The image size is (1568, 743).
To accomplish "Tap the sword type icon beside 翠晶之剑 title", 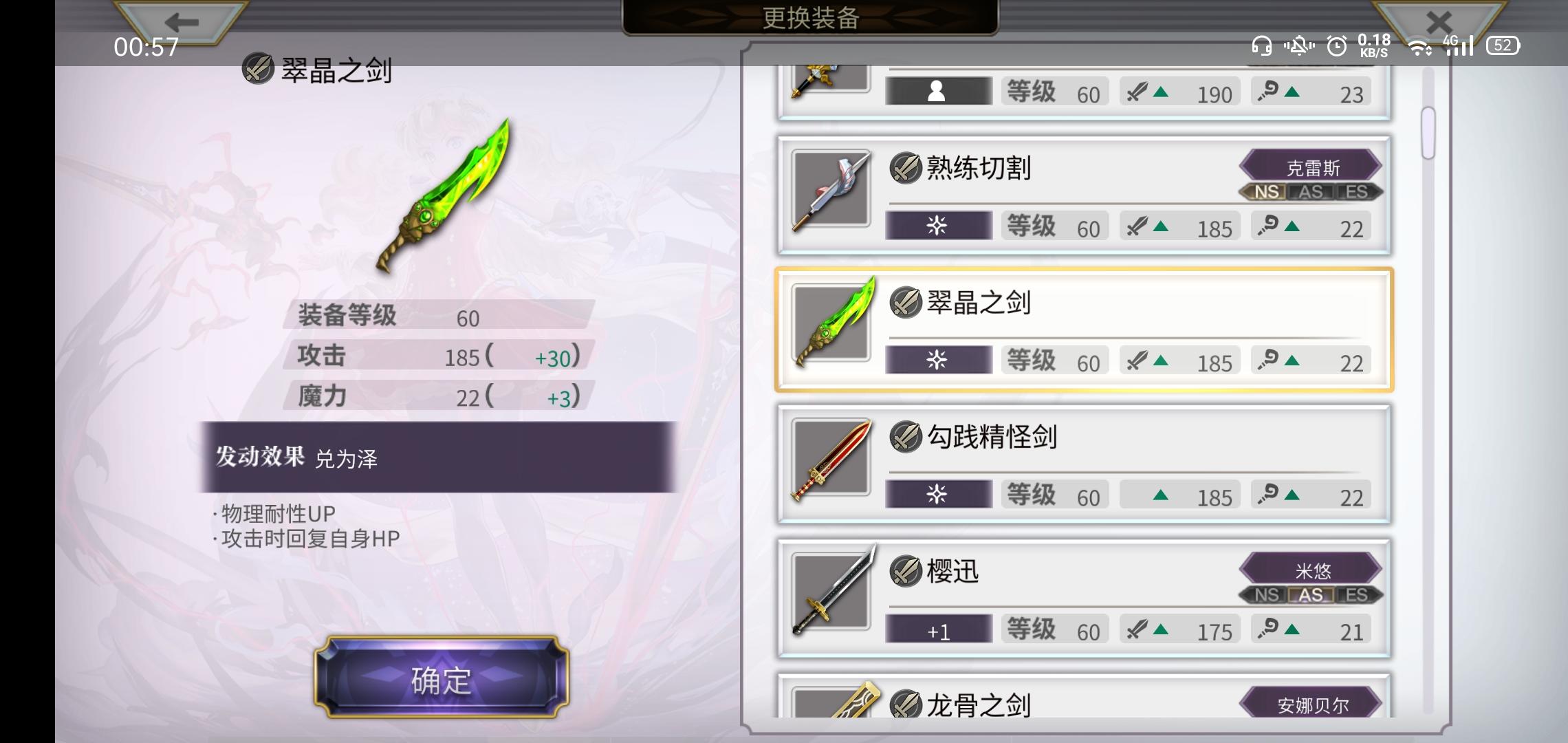I will click(258, 69).
